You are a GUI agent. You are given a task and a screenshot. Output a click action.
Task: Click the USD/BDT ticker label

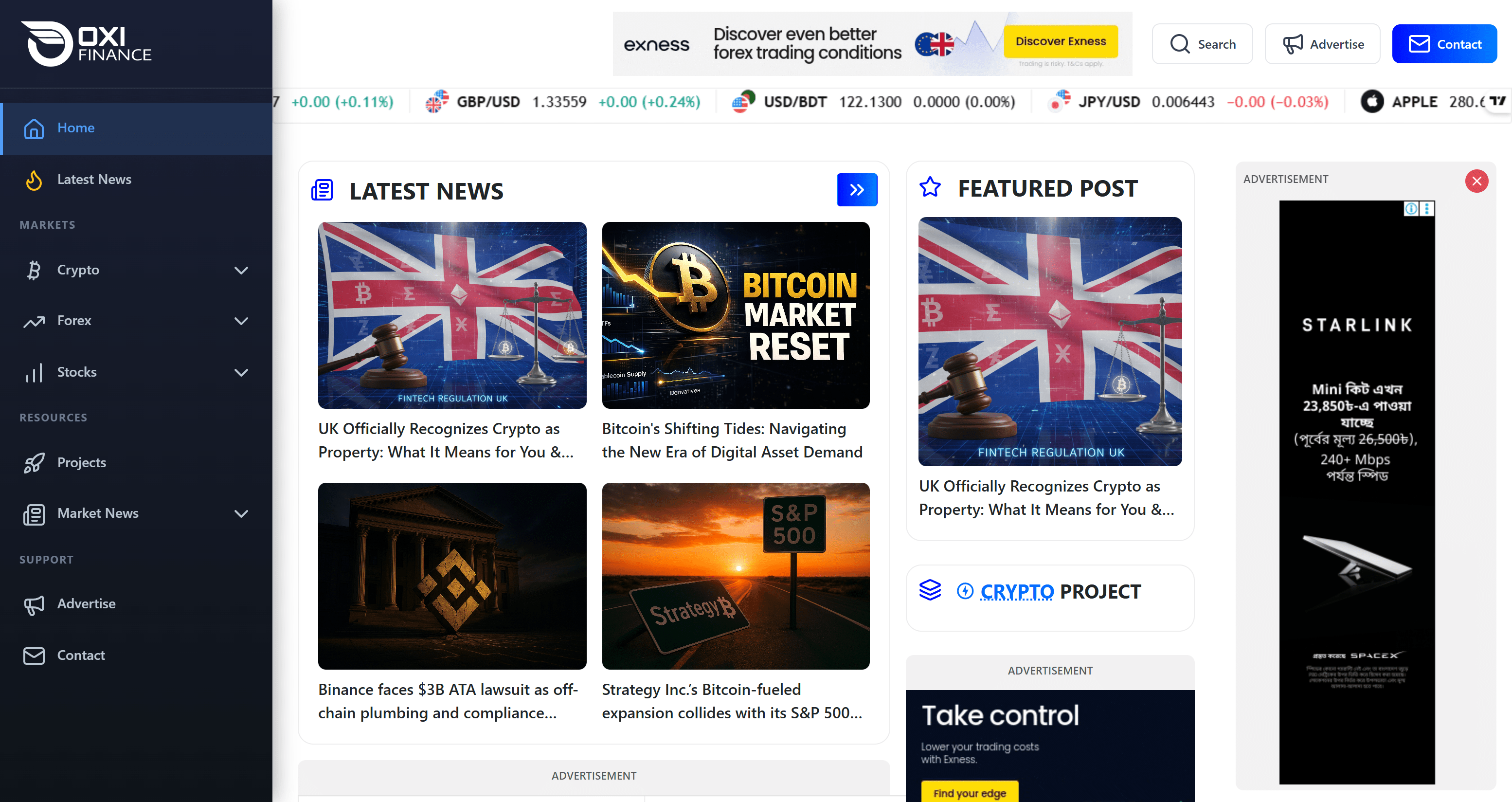(x=795, y=102)
